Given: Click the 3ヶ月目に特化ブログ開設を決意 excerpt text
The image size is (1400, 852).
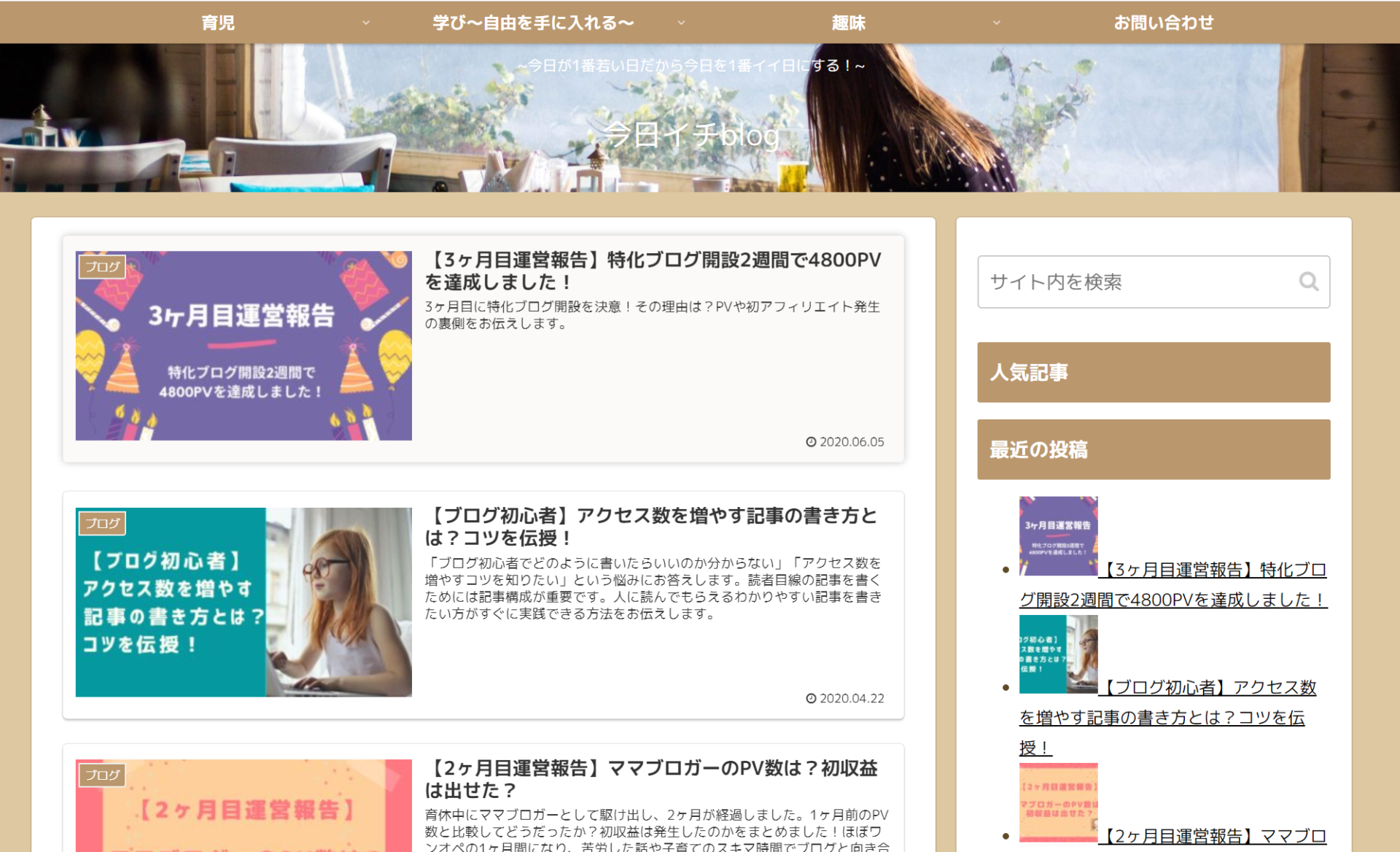Looking at the screenshot, I should point(653,315).
